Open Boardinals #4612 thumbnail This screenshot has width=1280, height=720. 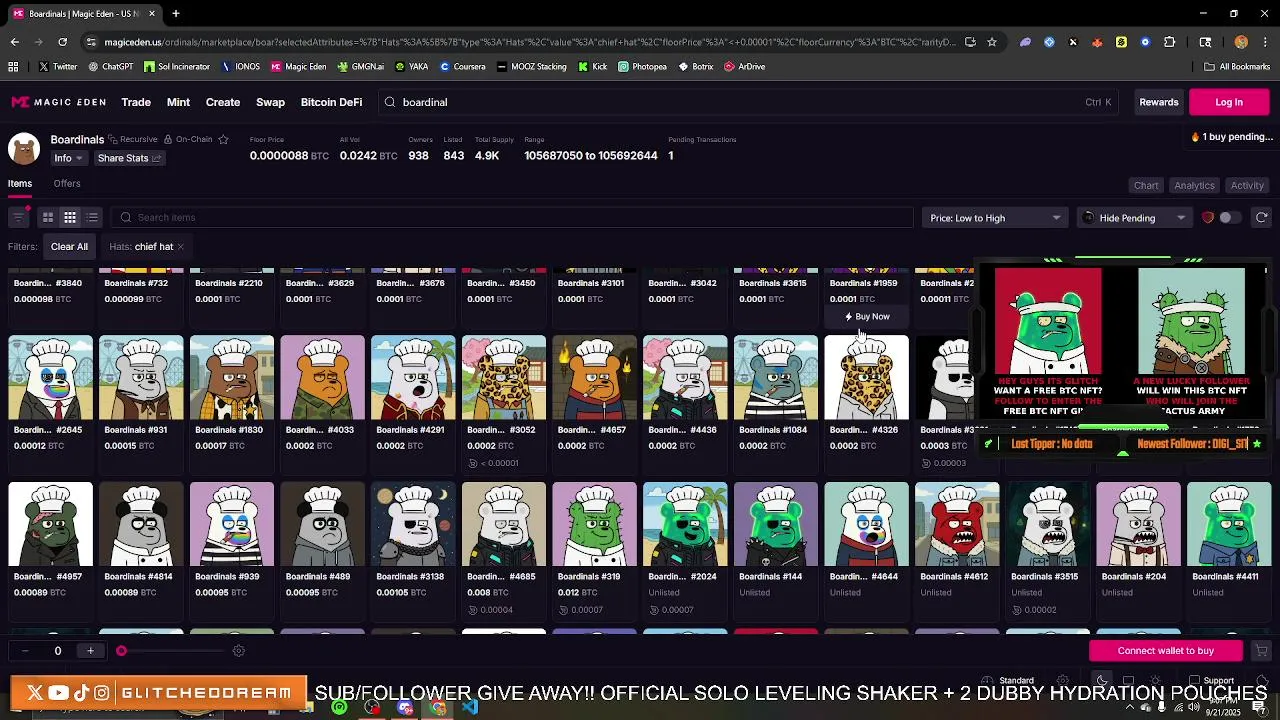tap(957, 525)
